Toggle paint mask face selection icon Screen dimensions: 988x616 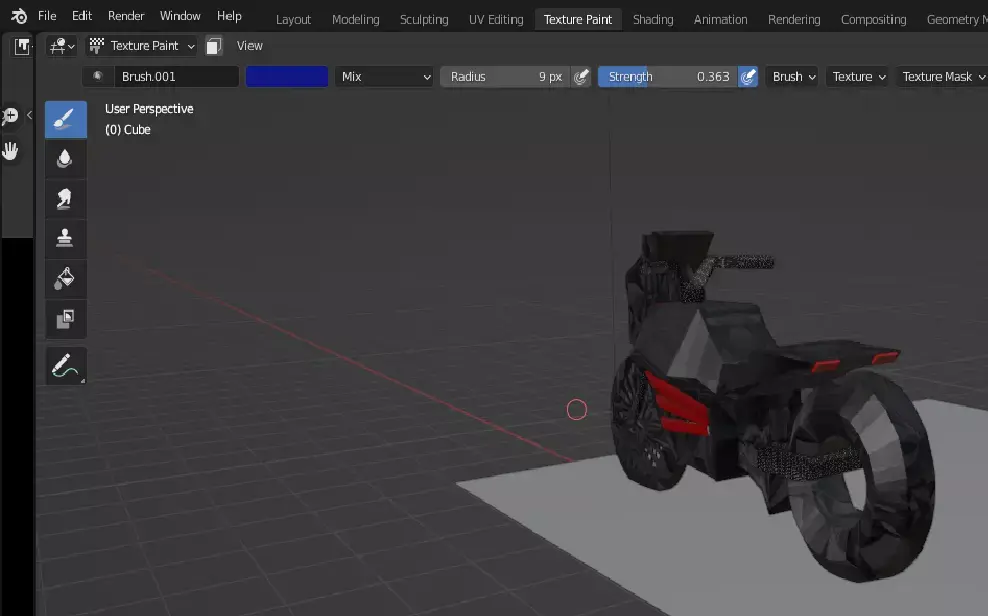214,46
